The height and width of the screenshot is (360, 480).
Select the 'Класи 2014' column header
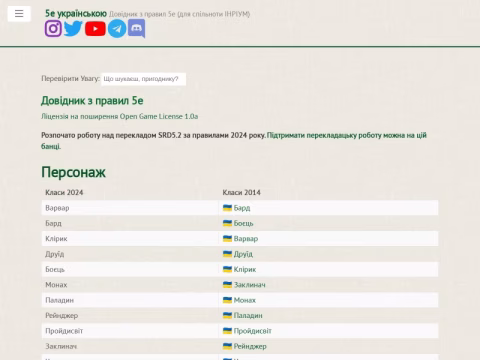coord(241,192)
